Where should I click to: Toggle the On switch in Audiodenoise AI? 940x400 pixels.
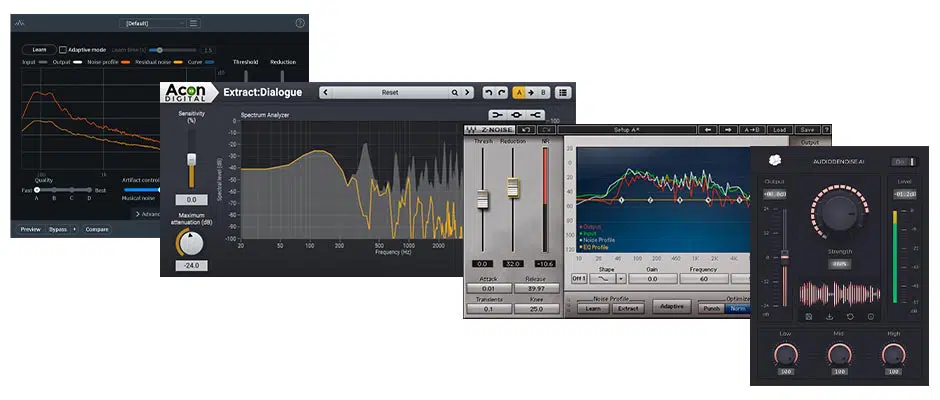(904, 162)
